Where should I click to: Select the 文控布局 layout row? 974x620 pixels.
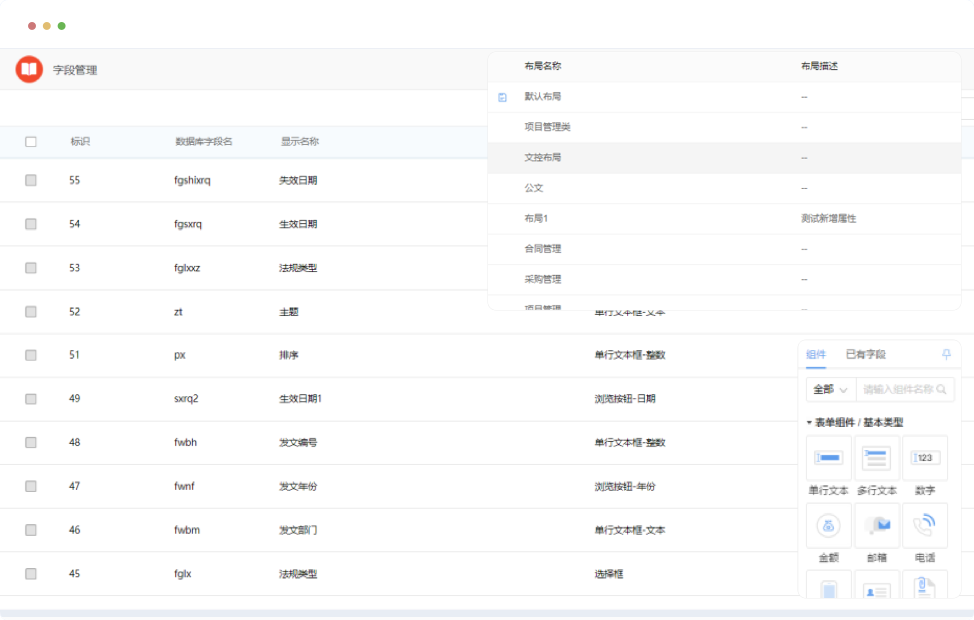point(543,158)
